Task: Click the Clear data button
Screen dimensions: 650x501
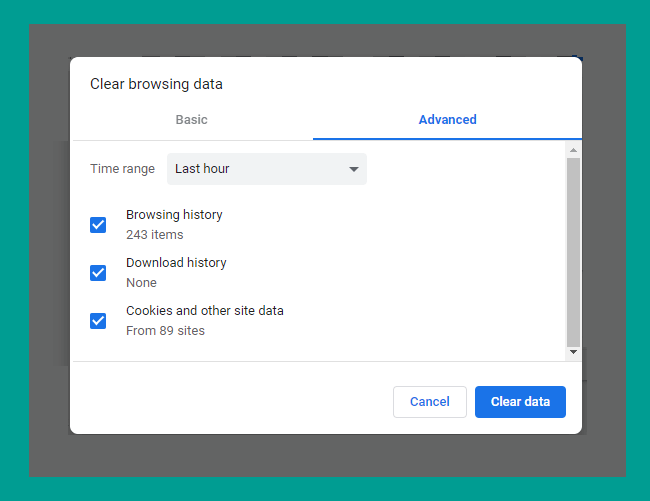Action: [x=520, y=402]
